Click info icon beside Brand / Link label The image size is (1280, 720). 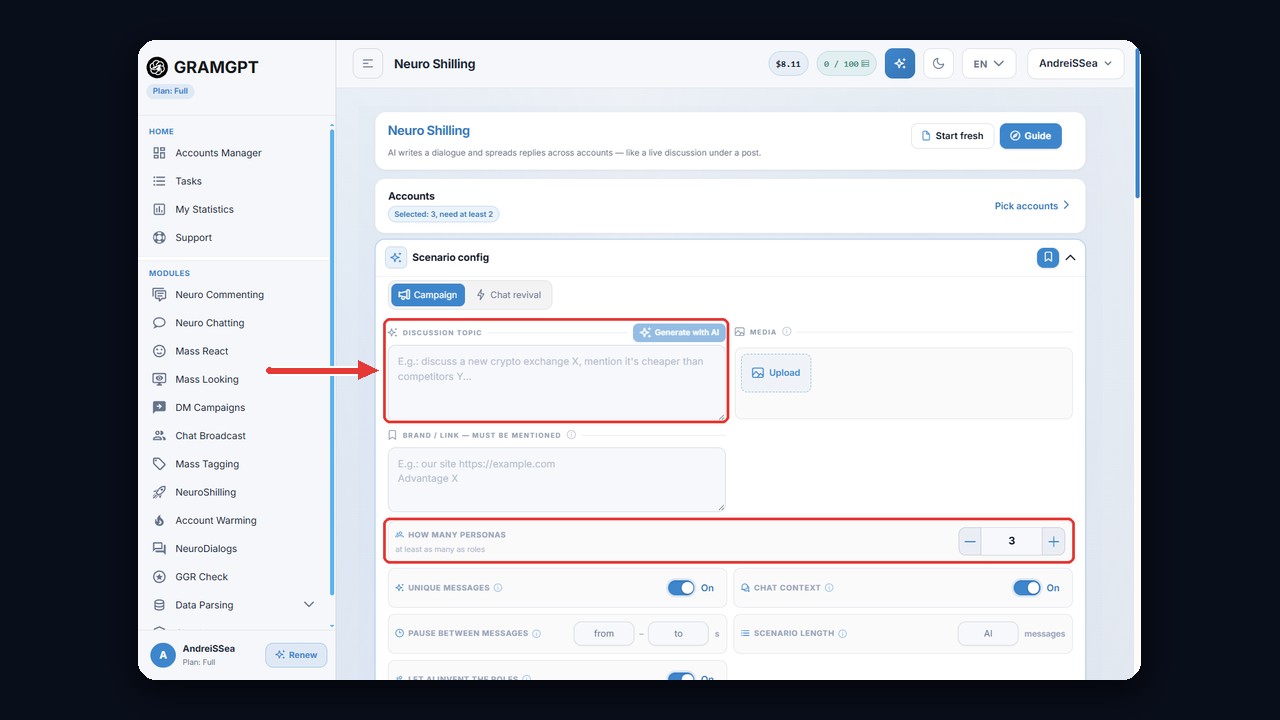571,435
